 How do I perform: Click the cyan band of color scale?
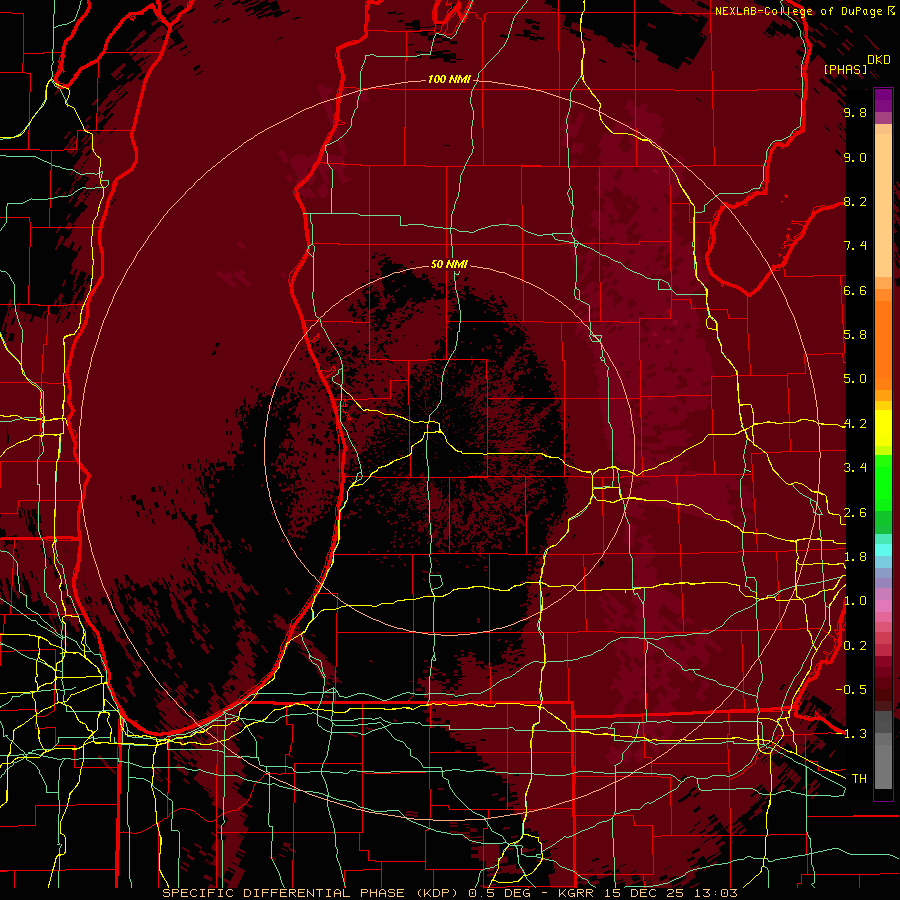tap(883, 550)
